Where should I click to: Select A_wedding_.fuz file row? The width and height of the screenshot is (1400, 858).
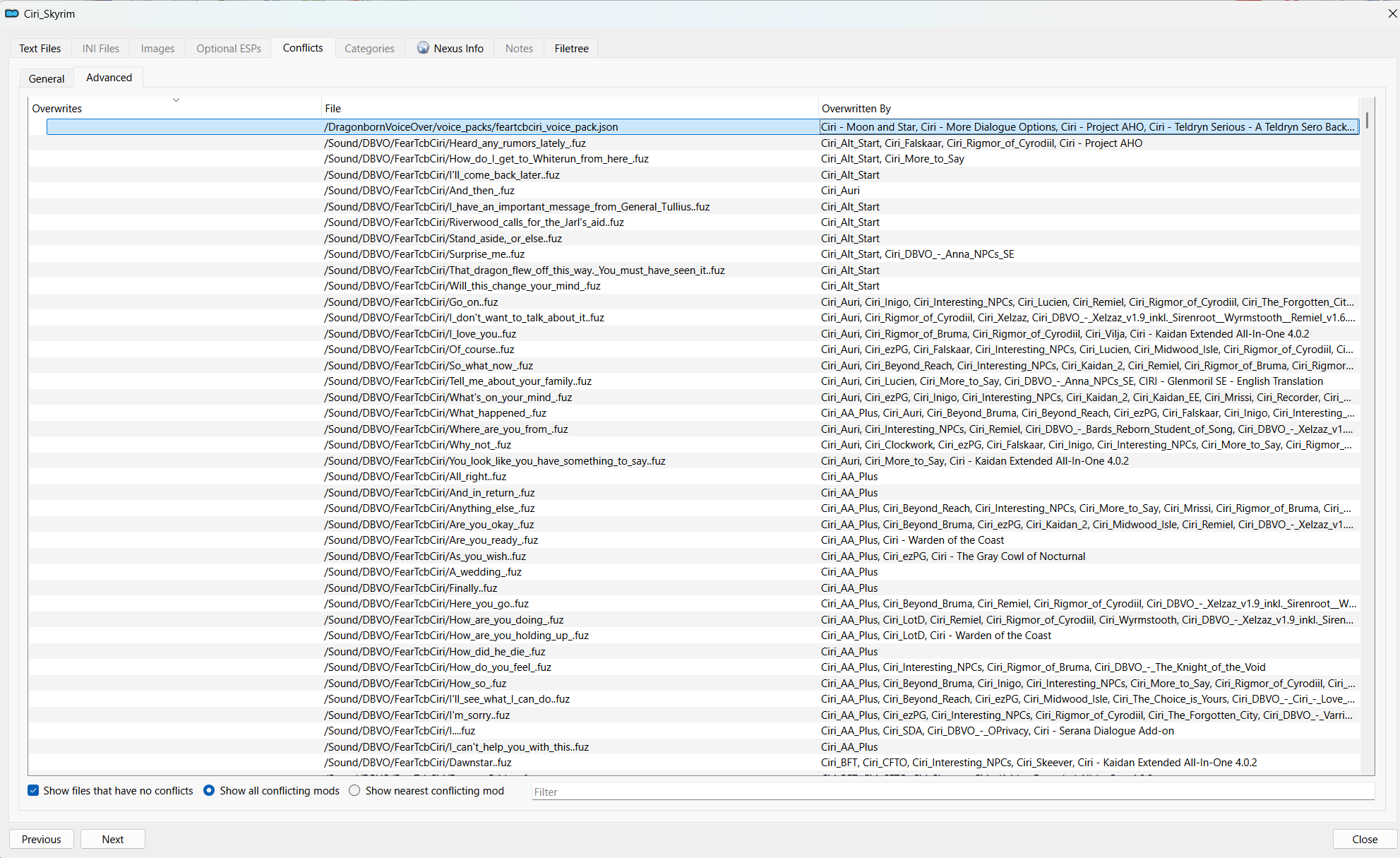tap(694, 572)
